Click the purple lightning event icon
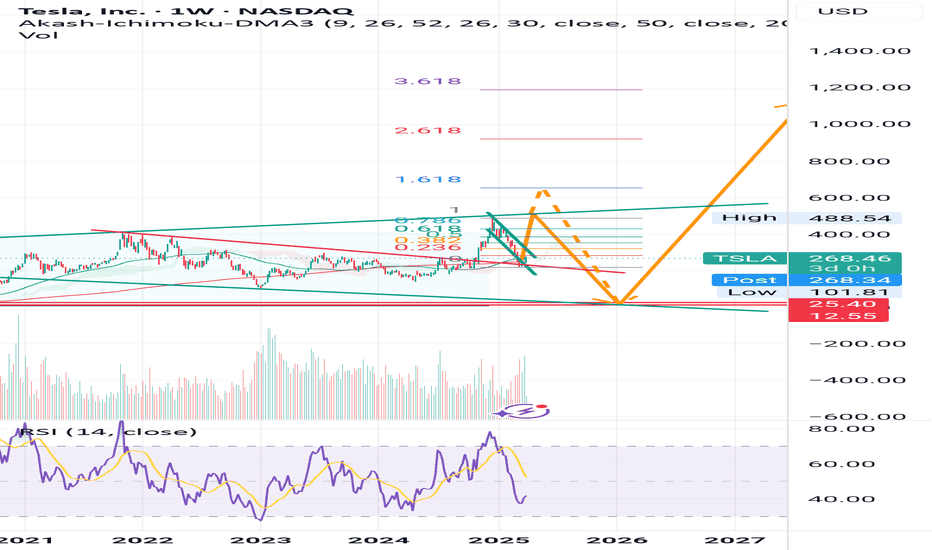932x550 pixels. tap(526, 410)
